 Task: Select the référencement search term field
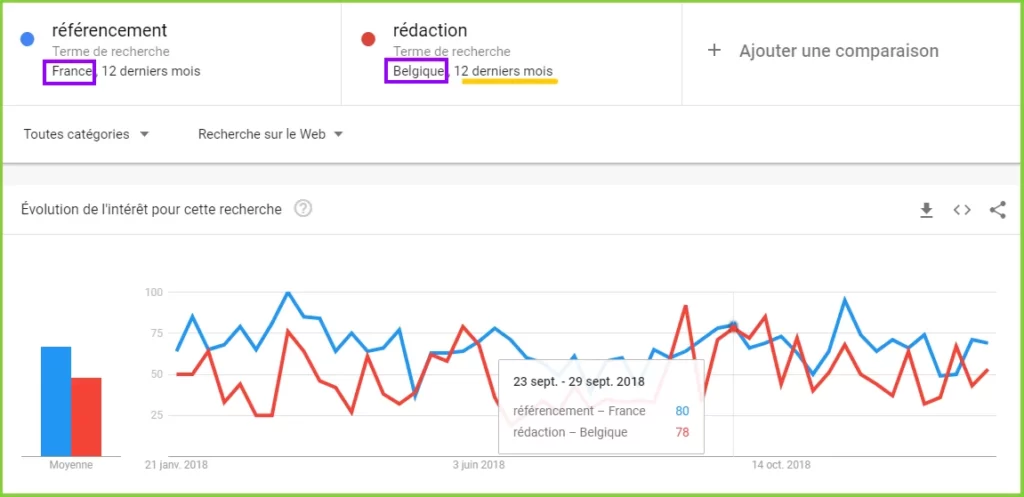(109, 30)
